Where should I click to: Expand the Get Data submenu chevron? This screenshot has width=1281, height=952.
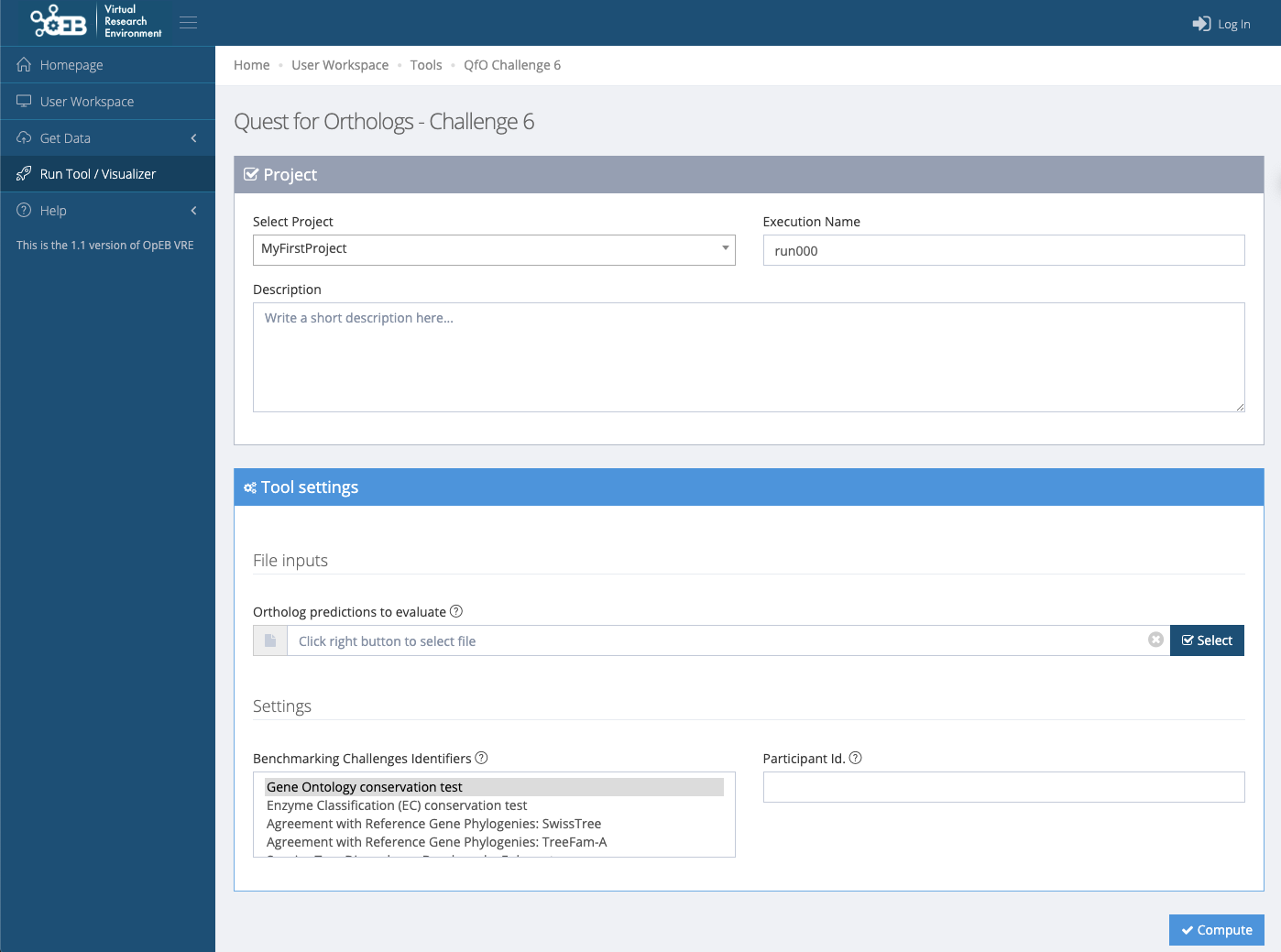point(194,137)
